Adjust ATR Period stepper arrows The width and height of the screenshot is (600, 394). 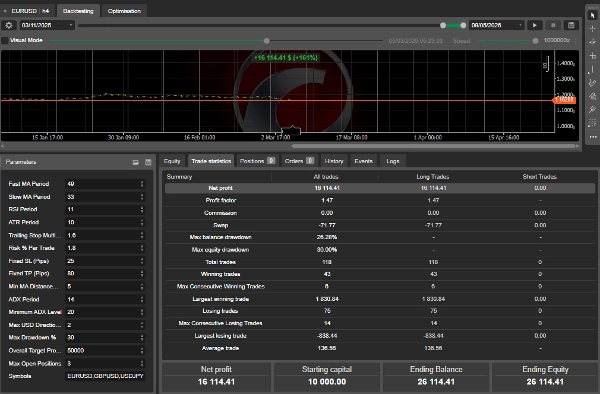tap(142, 222)
